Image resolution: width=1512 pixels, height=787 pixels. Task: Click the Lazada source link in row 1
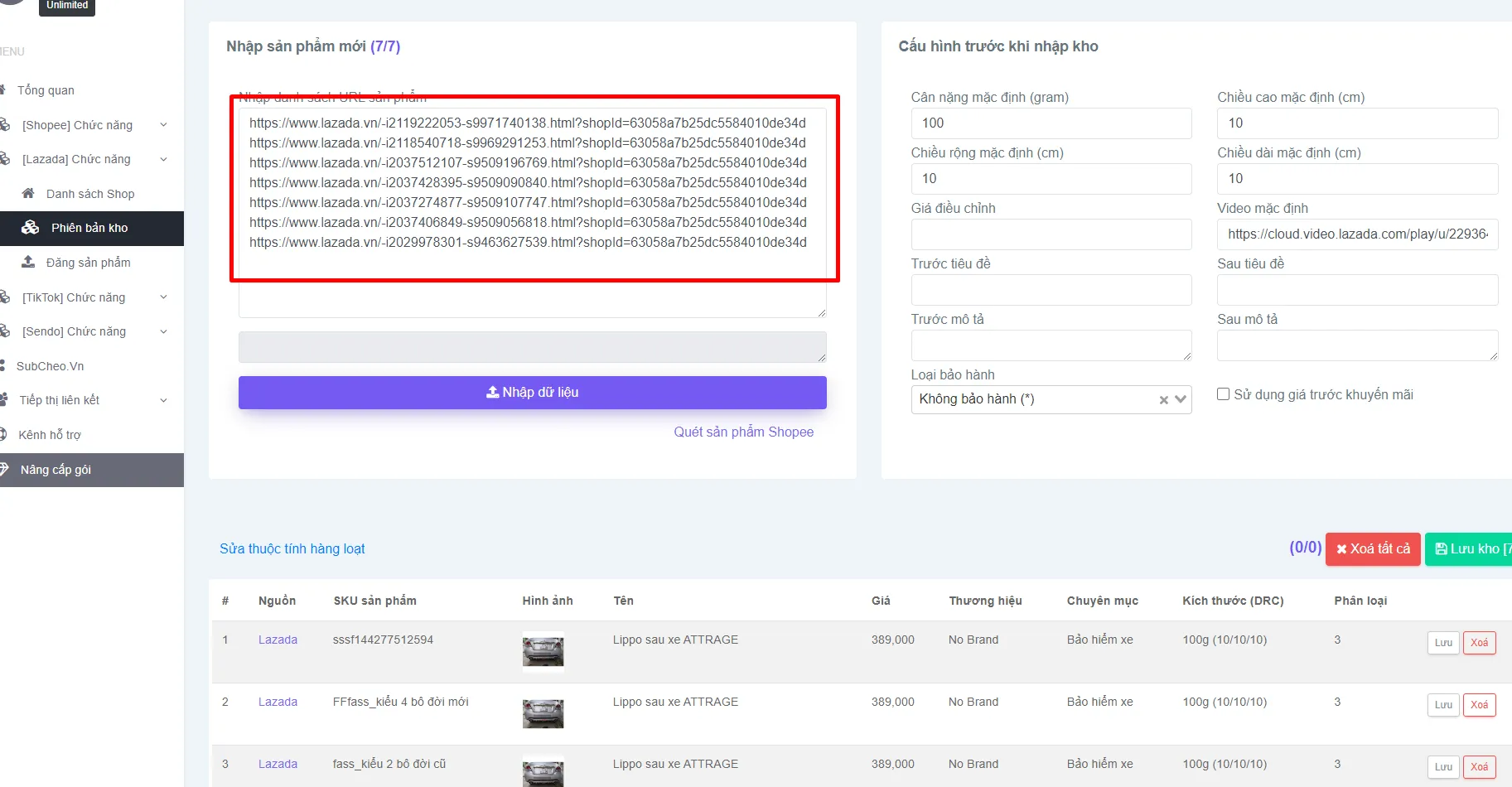(278, 640)
